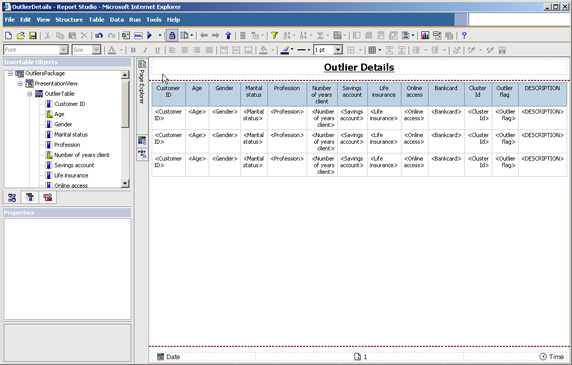Click the New report icon
The image size is (572, 365).
pyautogui.click(x=8, y=35)
